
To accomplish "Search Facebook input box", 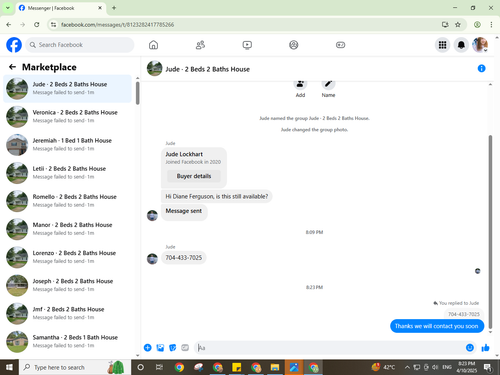I will coord(80,45).
